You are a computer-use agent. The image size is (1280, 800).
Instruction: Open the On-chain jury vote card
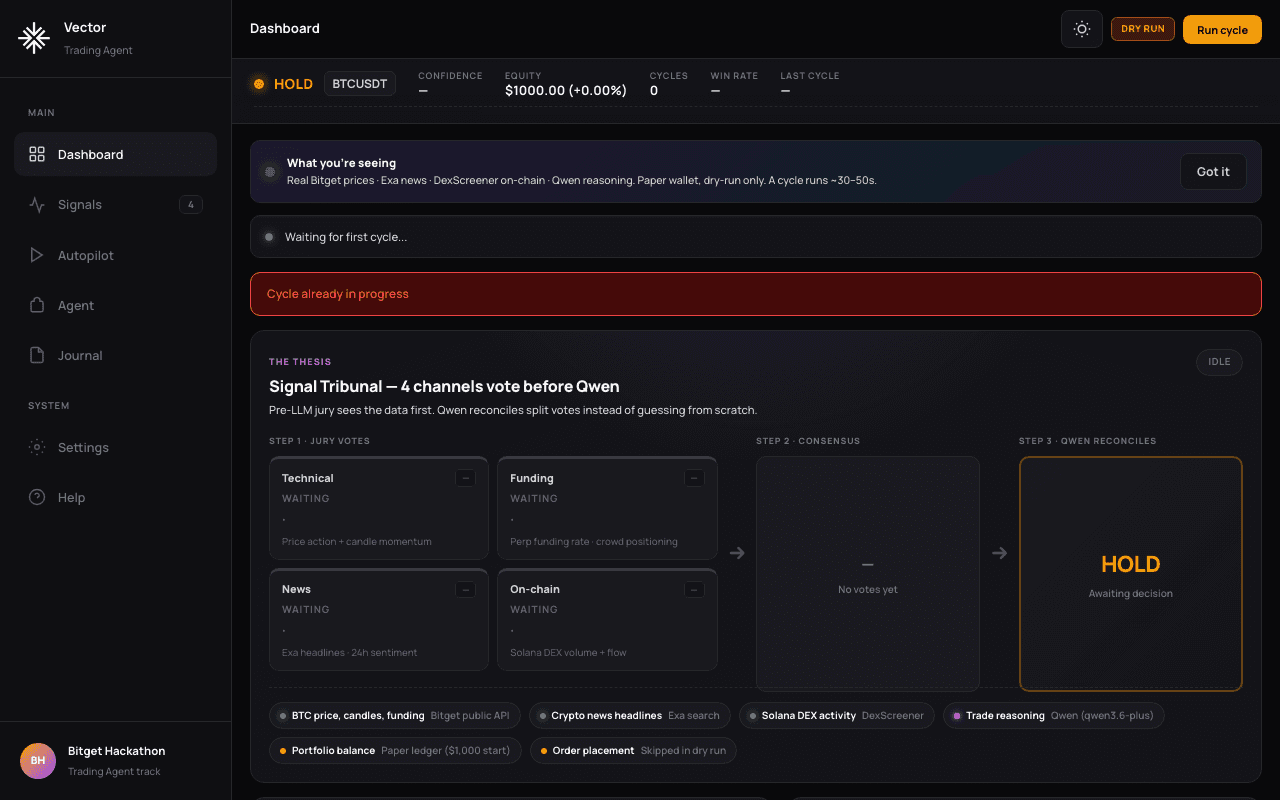[x=607, y=619]
